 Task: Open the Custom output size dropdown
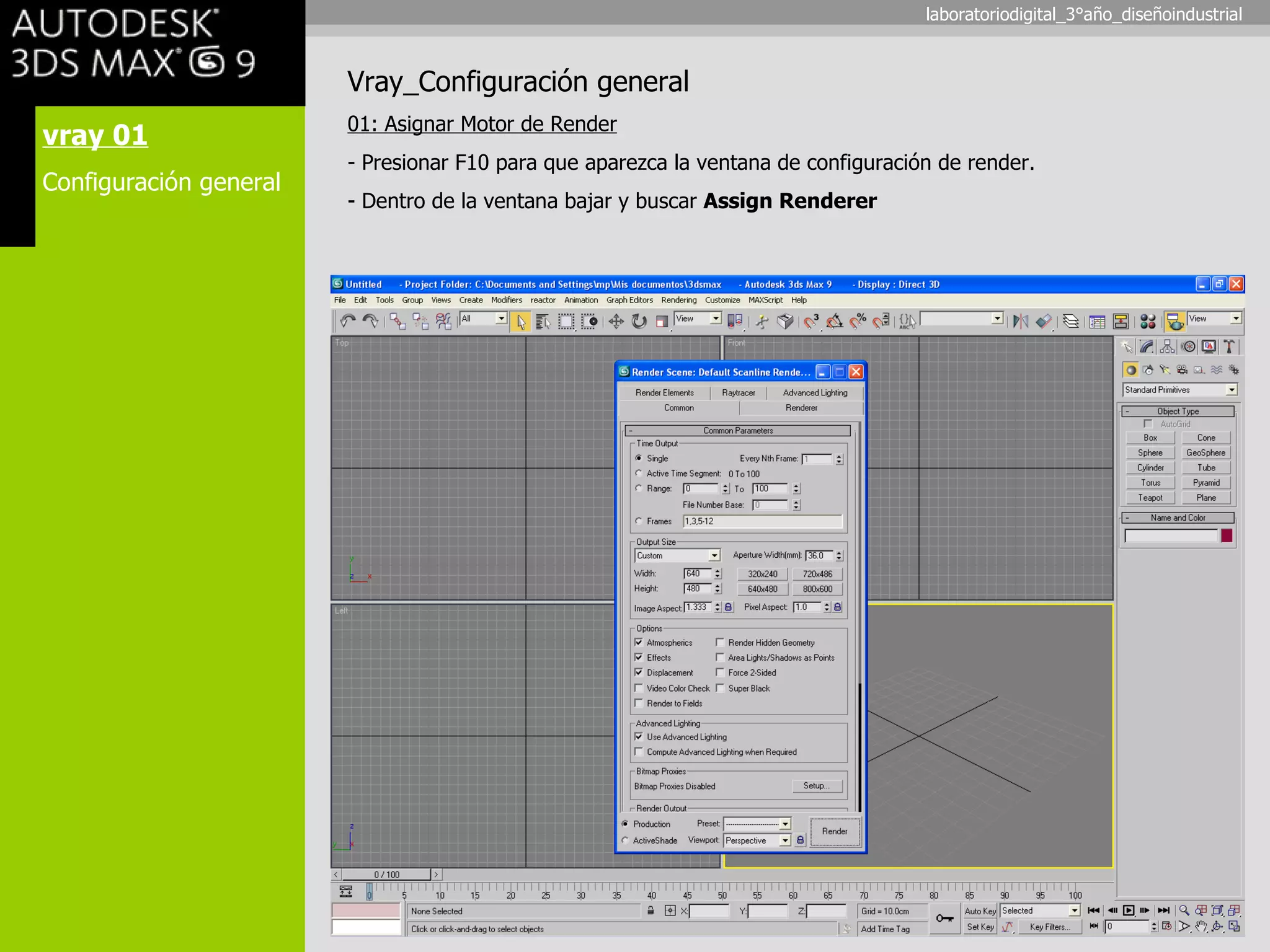tap(677, 555)
